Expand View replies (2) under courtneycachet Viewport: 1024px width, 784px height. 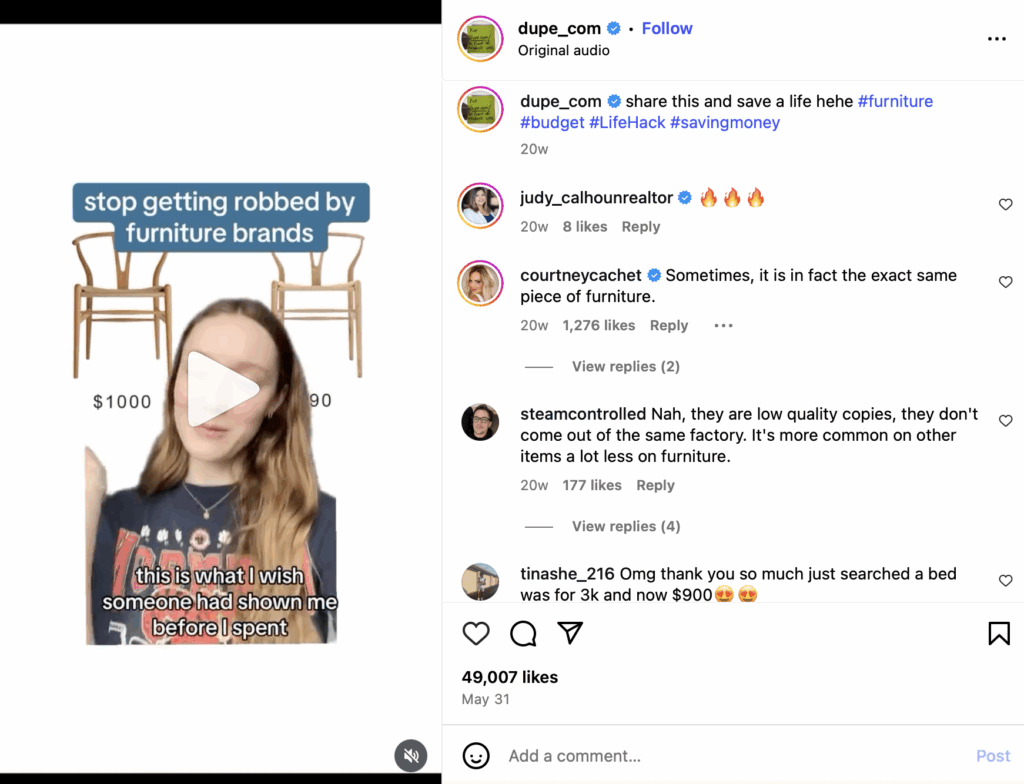click(x=625, y=366)
